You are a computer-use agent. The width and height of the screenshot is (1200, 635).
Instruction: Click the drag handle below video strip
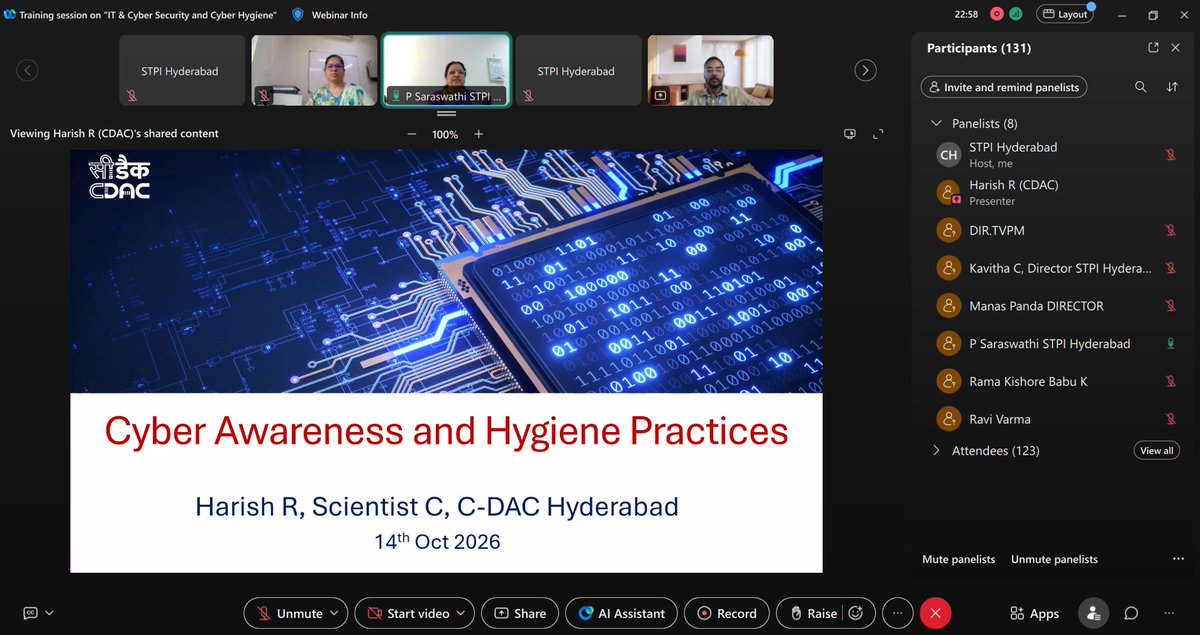tap(447, 113)
